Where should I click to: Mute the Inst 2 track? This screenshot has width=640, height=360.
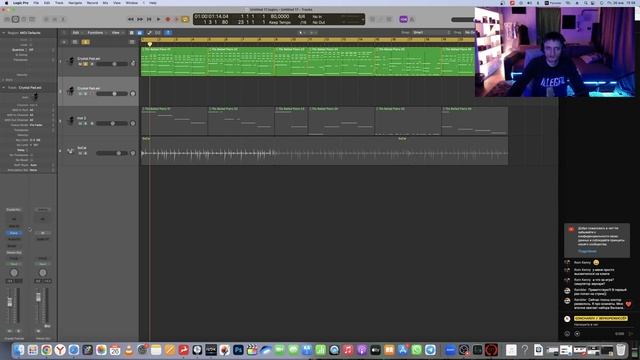[x=80, y=123]
